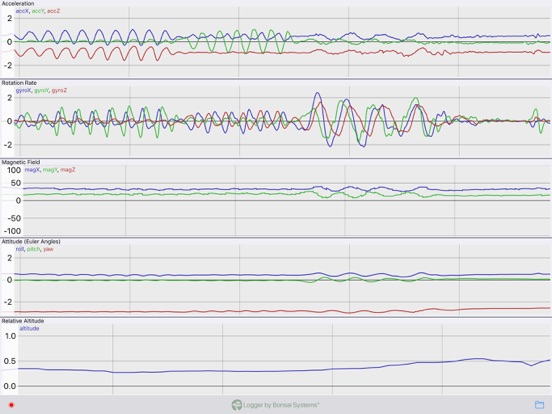Click the yaw legend label
The image size is (552, 414).
48,249
